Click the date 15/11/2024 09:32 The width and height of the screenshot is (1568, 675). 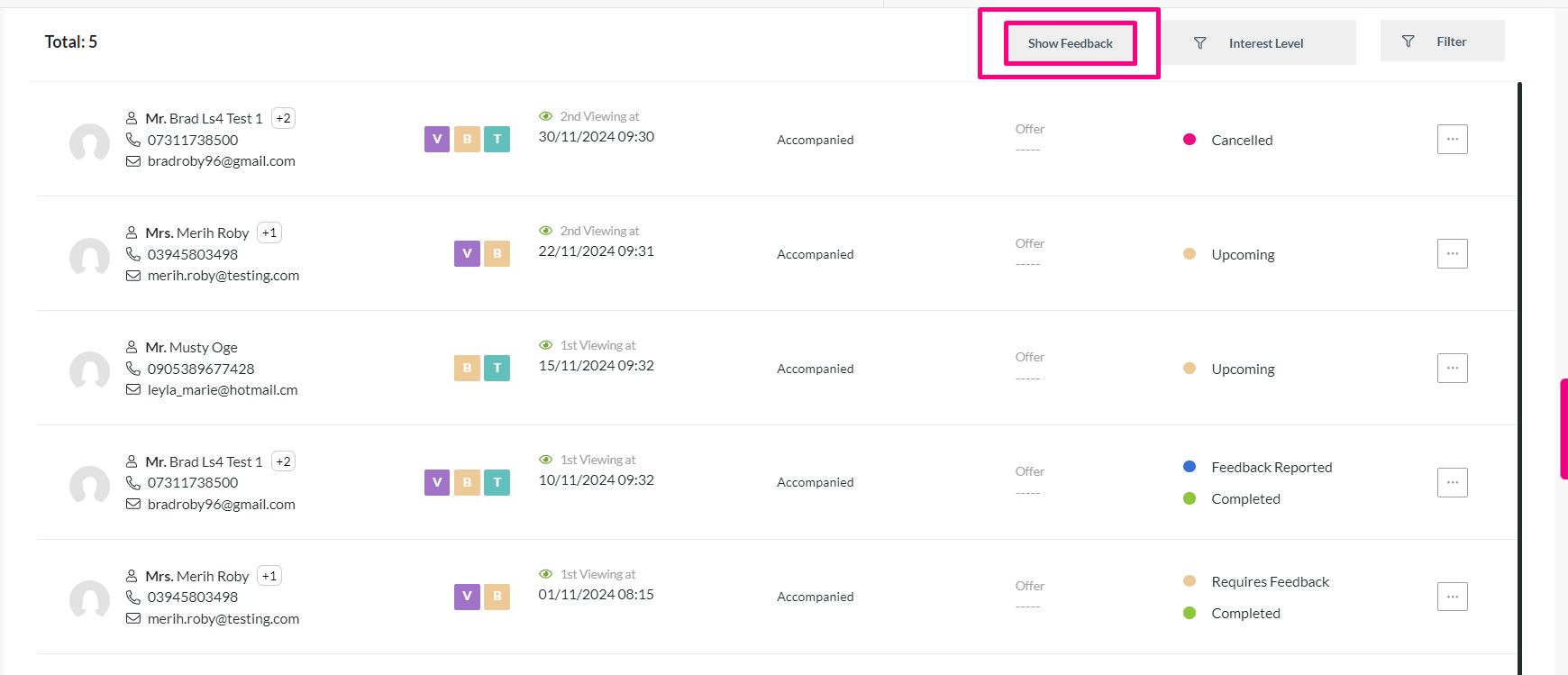click(597, 366)
